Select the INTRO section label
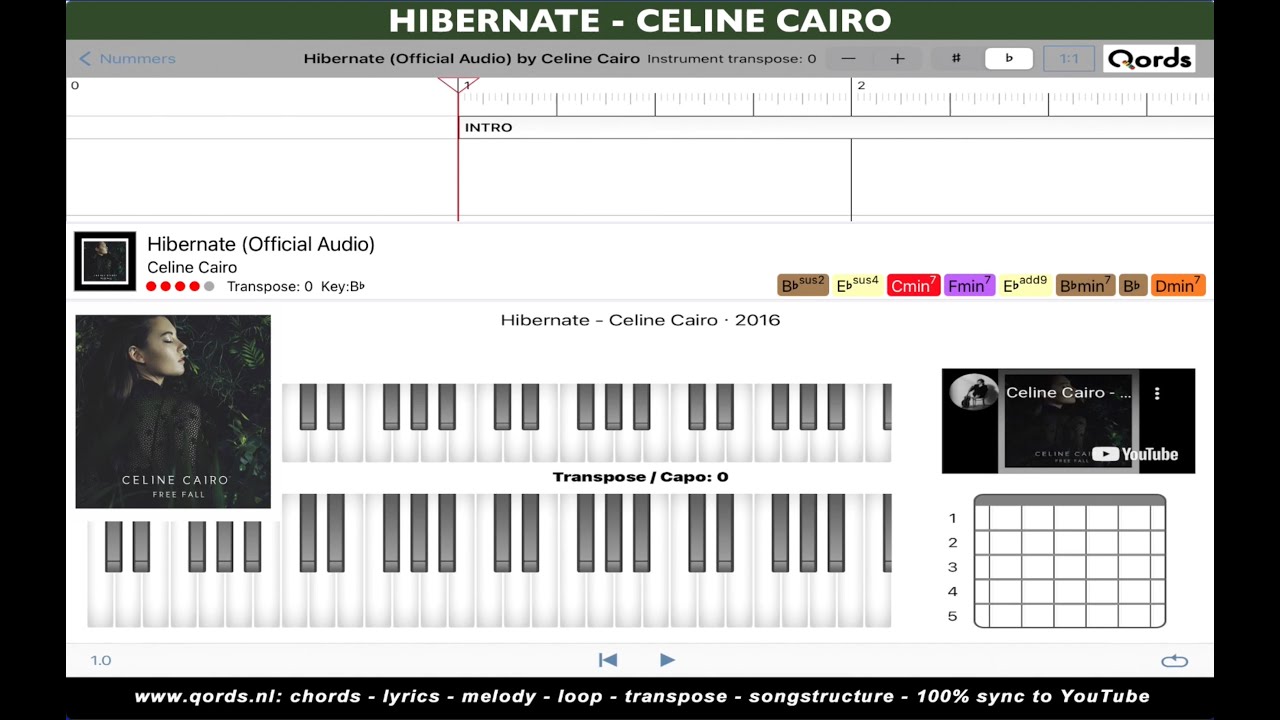 [x=488, y=127]
